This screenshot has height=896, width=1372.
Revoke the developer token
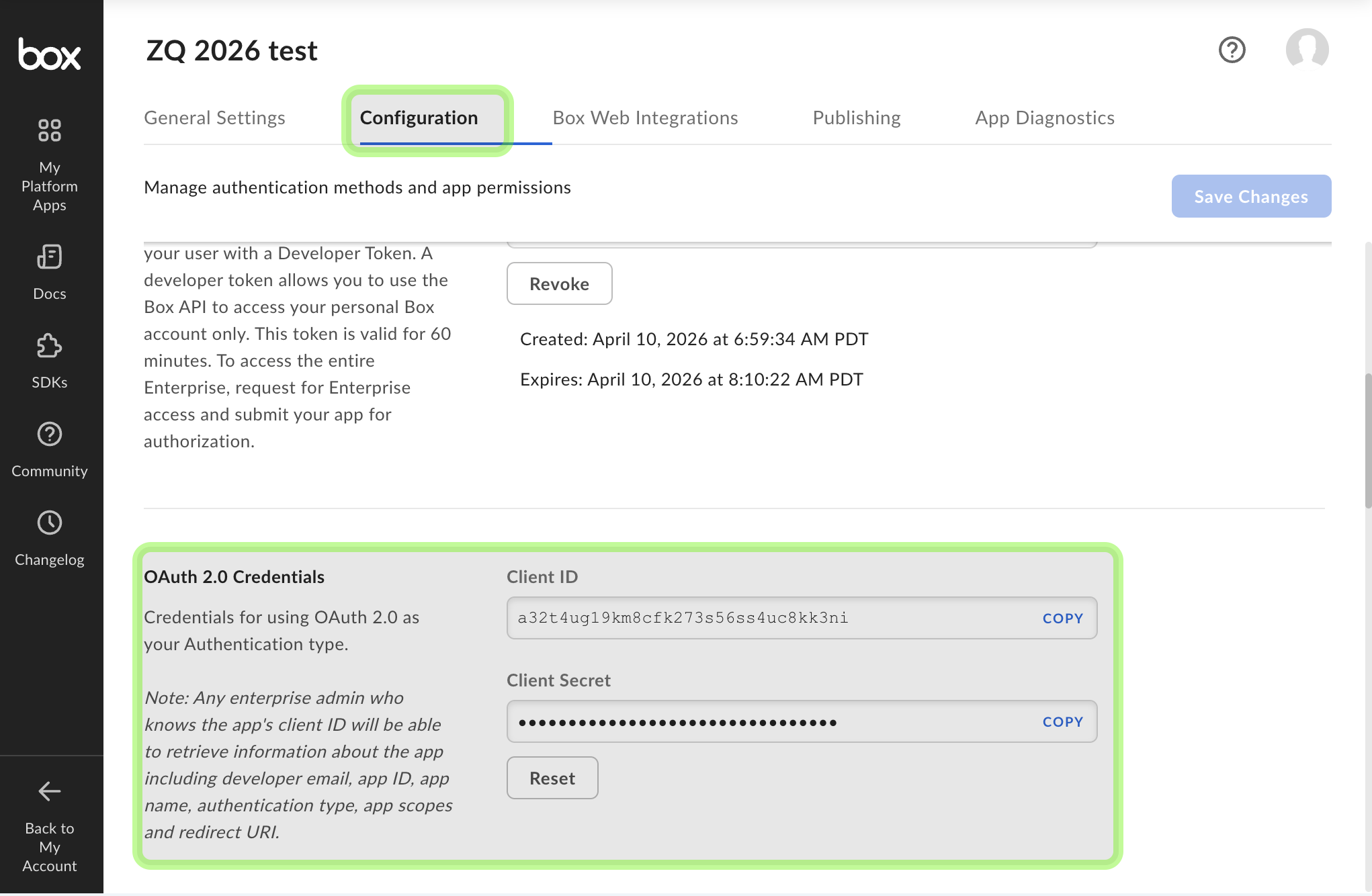click(x=559, y=283)
